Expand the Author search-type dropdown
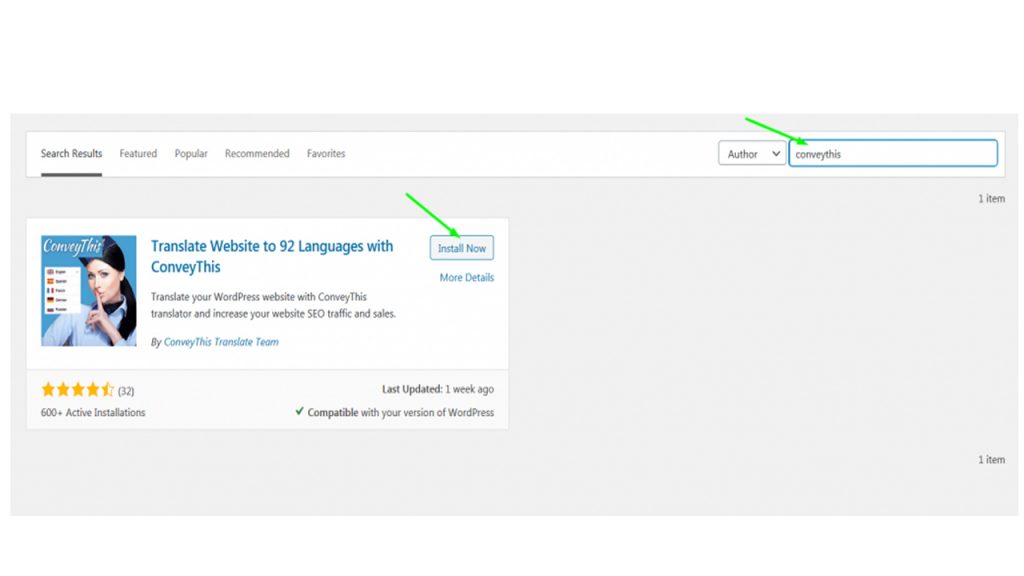The width and height of the screenshot is (1024, 576). point(752,153)
